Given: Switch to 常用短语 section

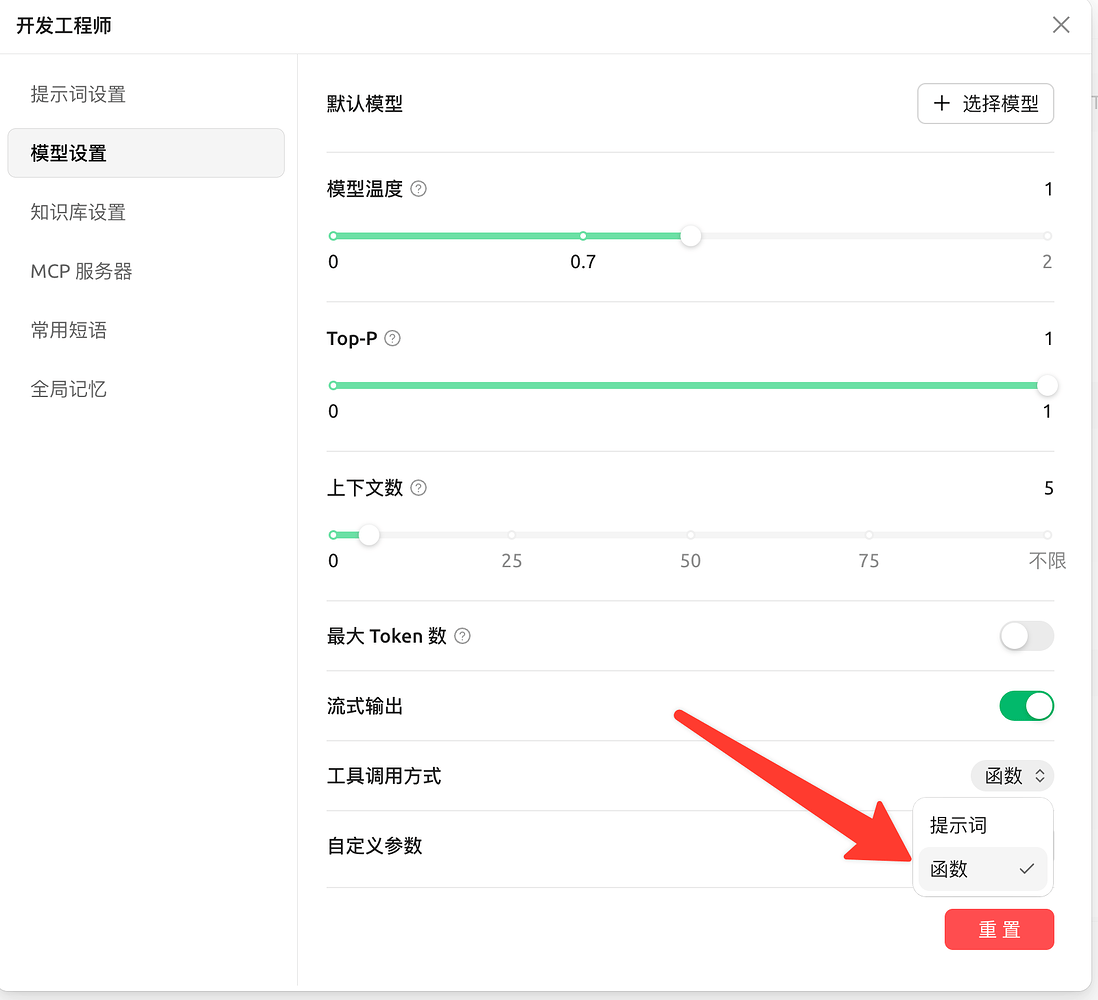Looking at the screenshot, I should tap(146, 330).
